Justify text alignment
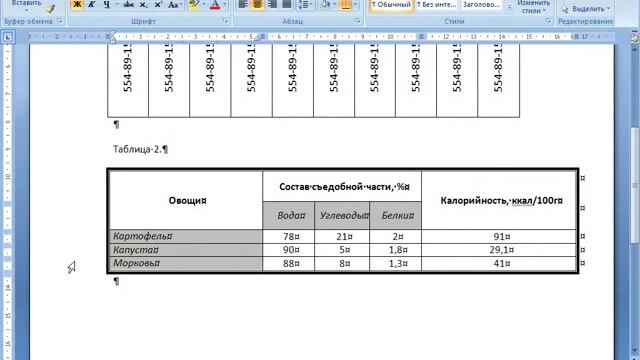This screenshot has width=640, height=360. point(287,4)
